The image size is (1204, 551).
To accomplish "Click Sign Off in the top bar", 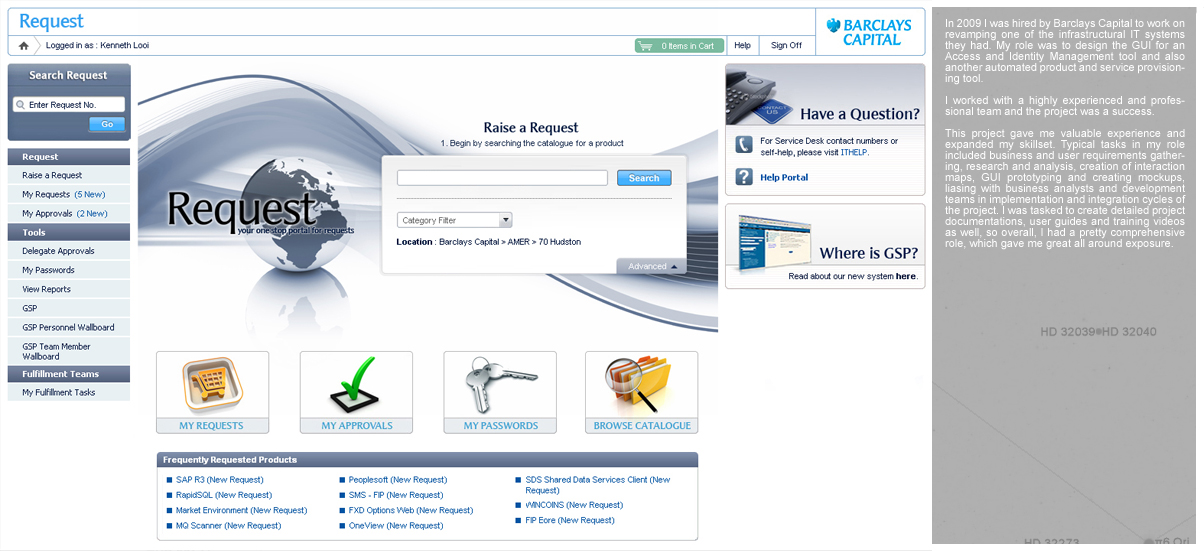I will point(786,46).
